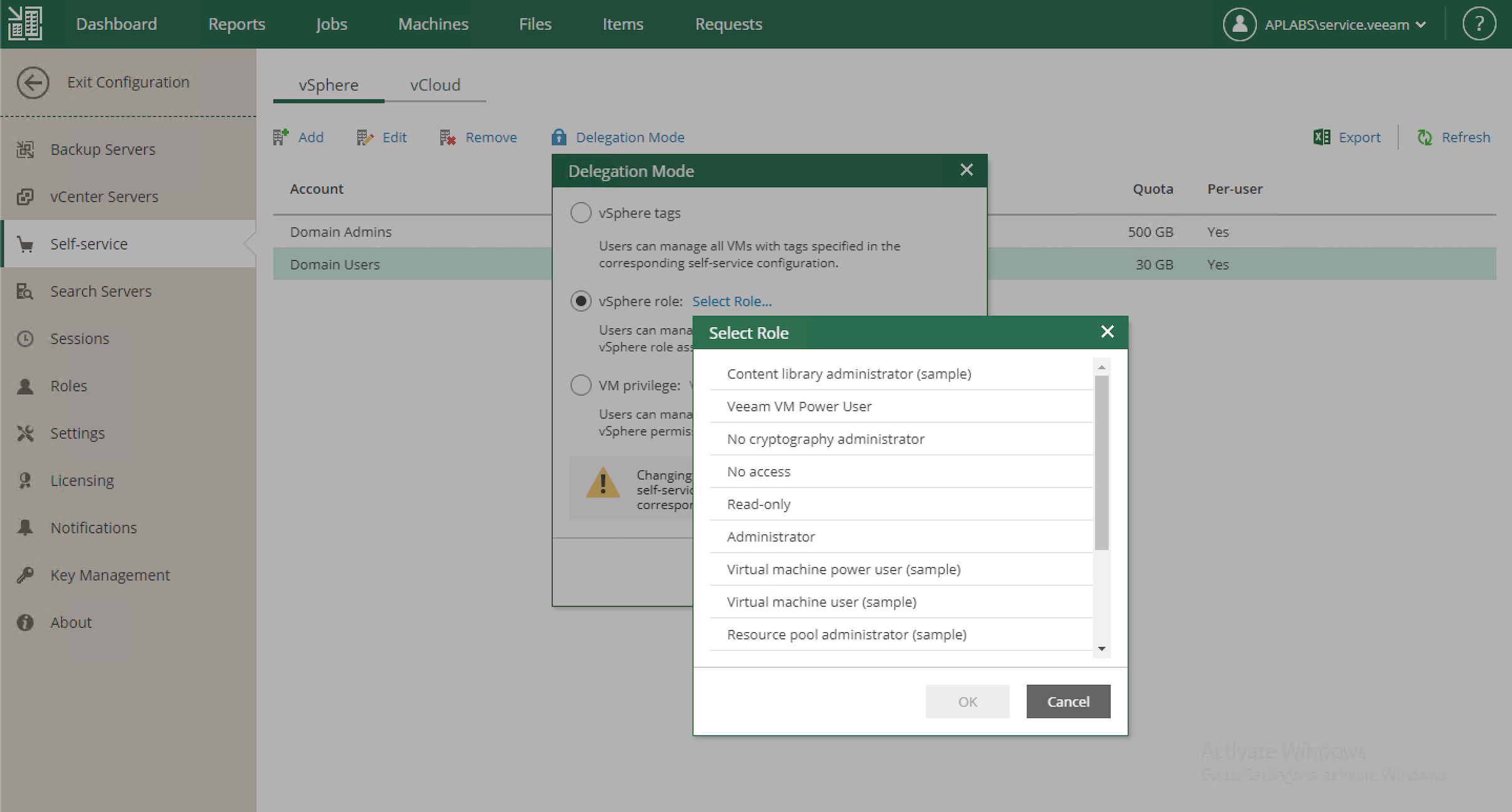
Task: Open the Jobs menu
Action: [x=331, y=24]
